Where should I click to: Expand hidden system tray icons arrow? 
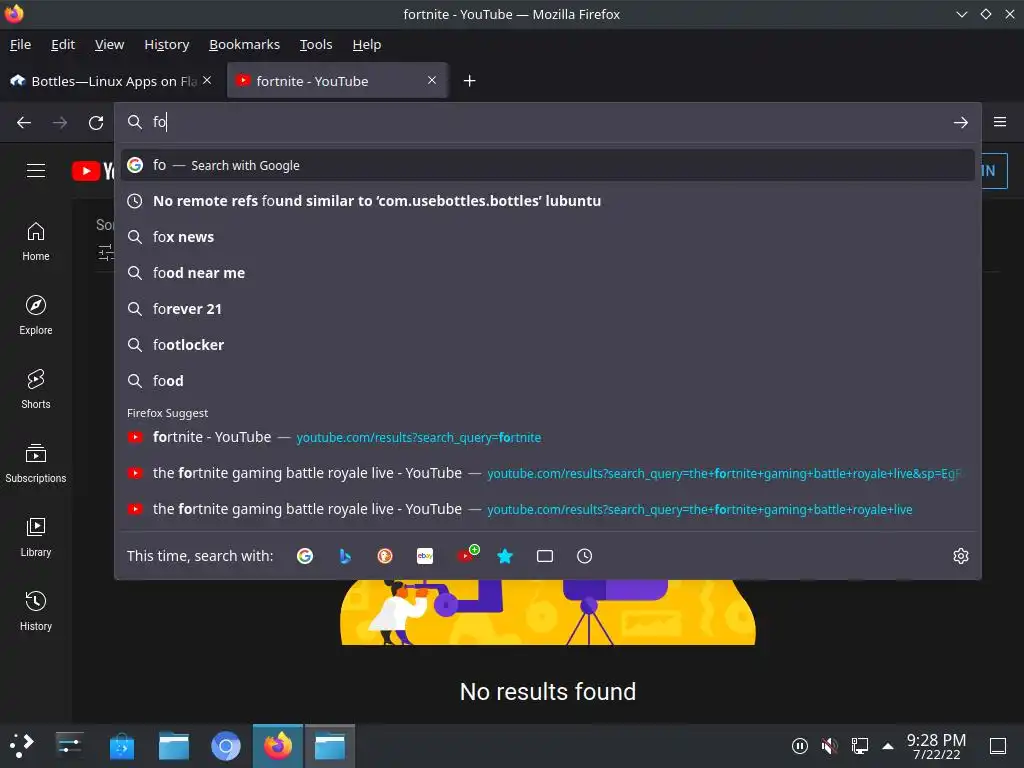tap(888, 746)
